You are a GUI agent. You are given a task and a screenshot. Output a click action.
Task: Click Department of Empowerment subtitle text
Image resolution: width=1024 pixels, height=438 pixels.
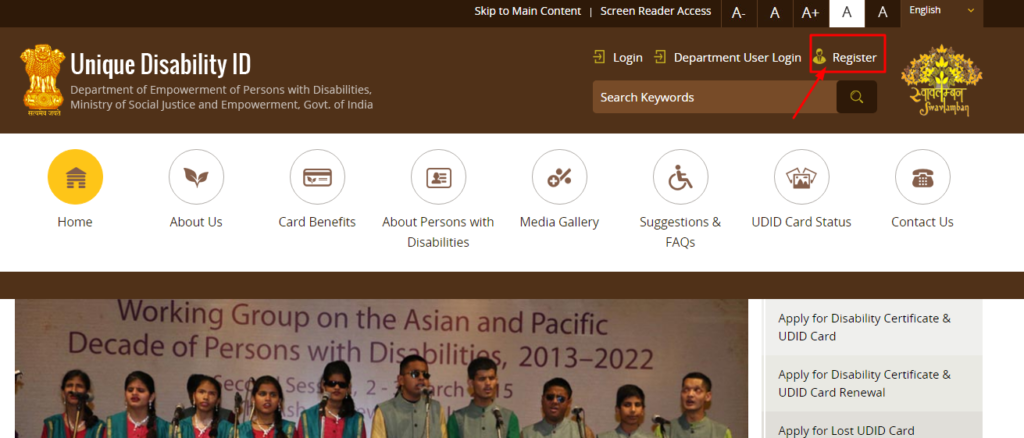pos(221,97)
